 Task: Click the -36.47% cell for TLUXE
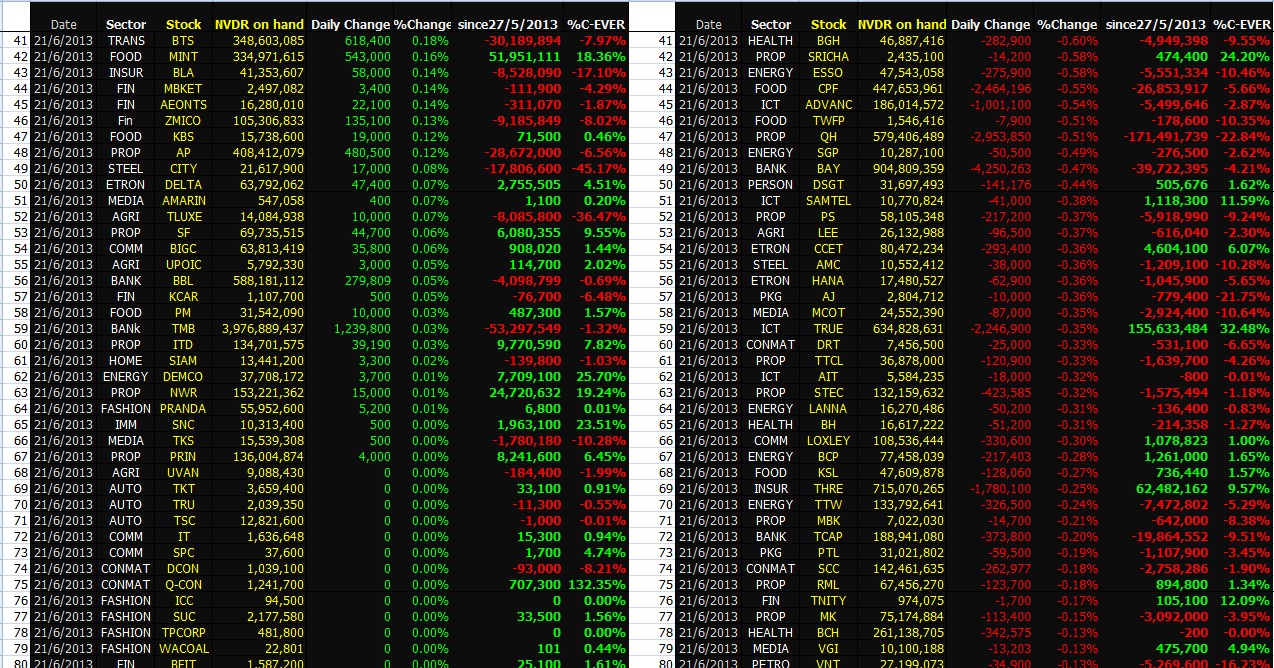pyautogui.click(x=598, y=217)
